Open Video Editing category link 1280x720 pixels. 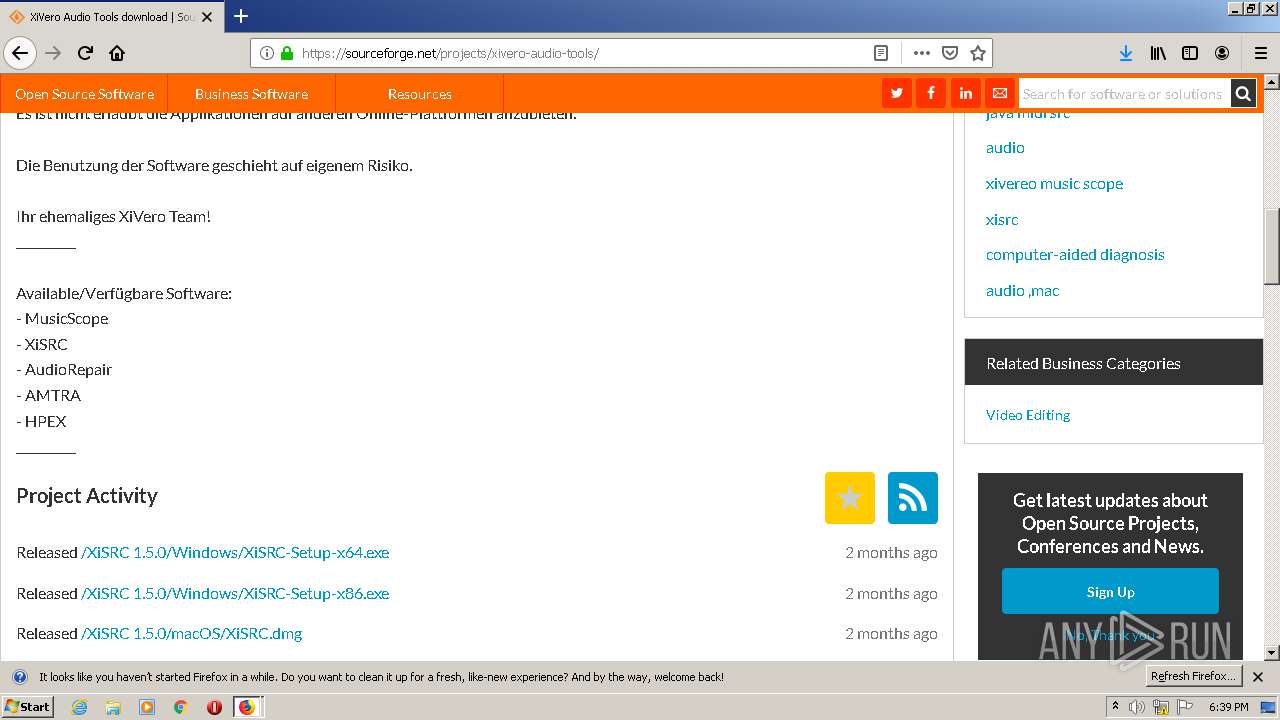(1028, 414)
